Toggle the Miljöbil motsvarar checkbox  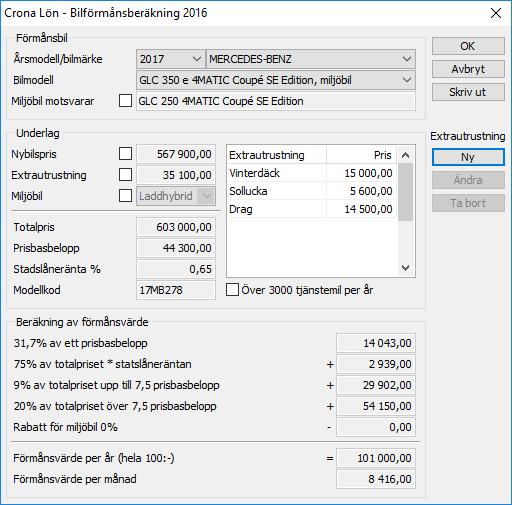[125, 101]
